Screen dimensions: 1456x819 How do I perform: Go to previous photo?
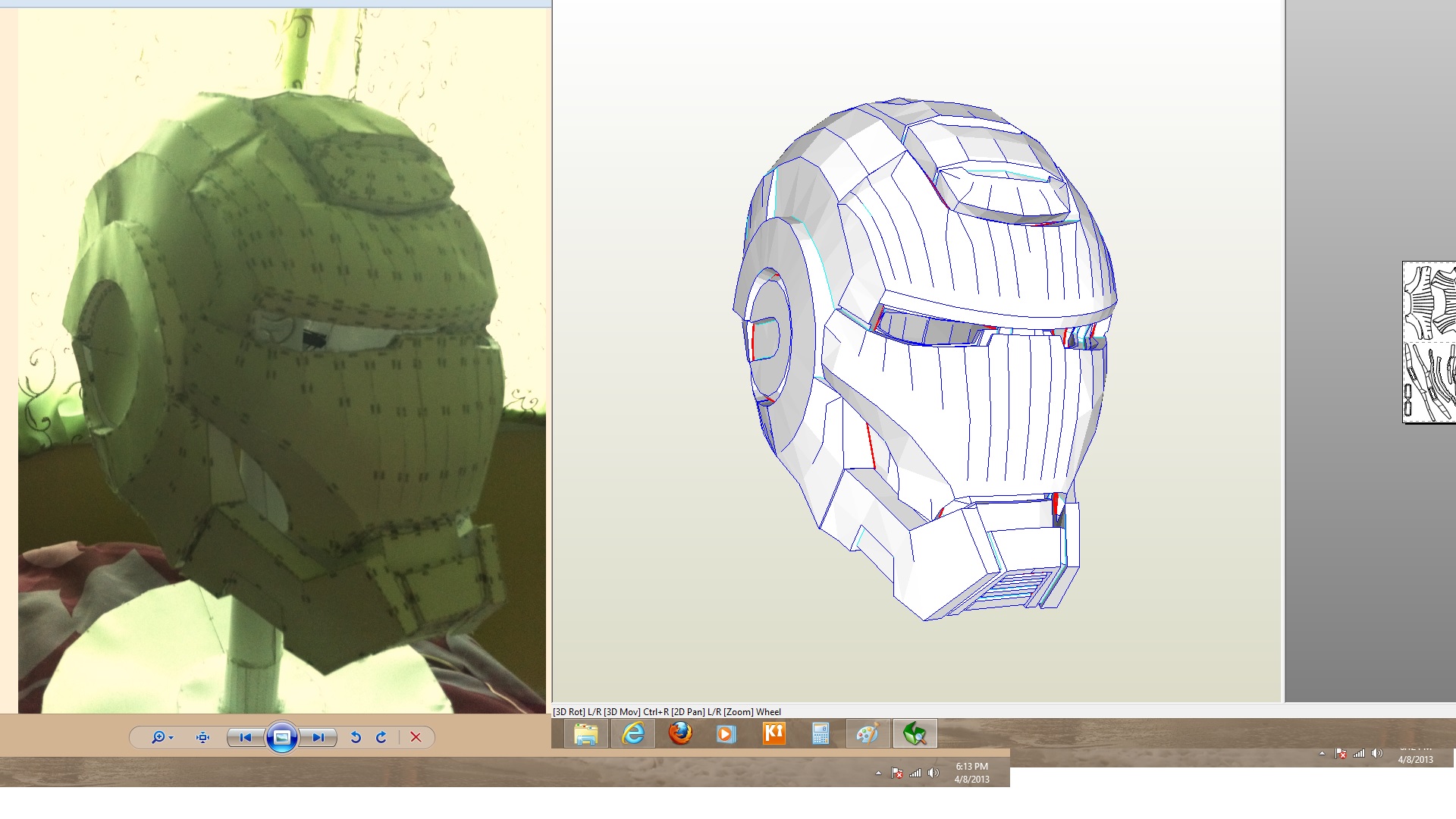pyautogui.click(x=245, y=737)
